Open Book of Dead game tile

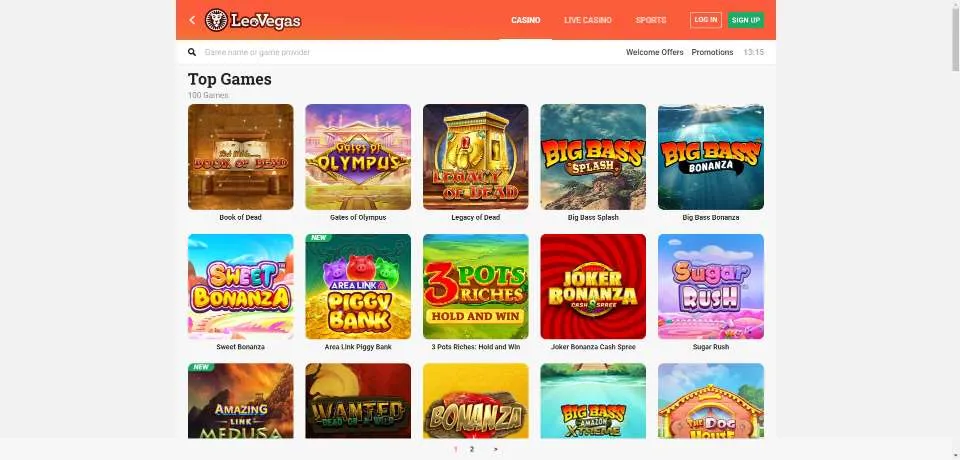point(241,157)
